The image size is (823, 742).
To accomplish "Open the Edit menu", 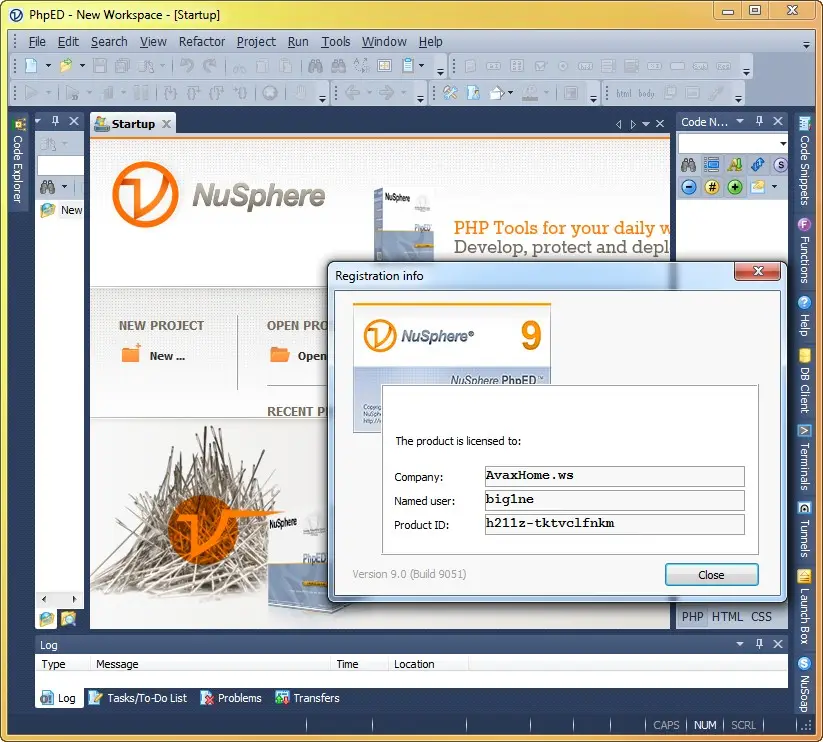I will [x=68, y=41].
